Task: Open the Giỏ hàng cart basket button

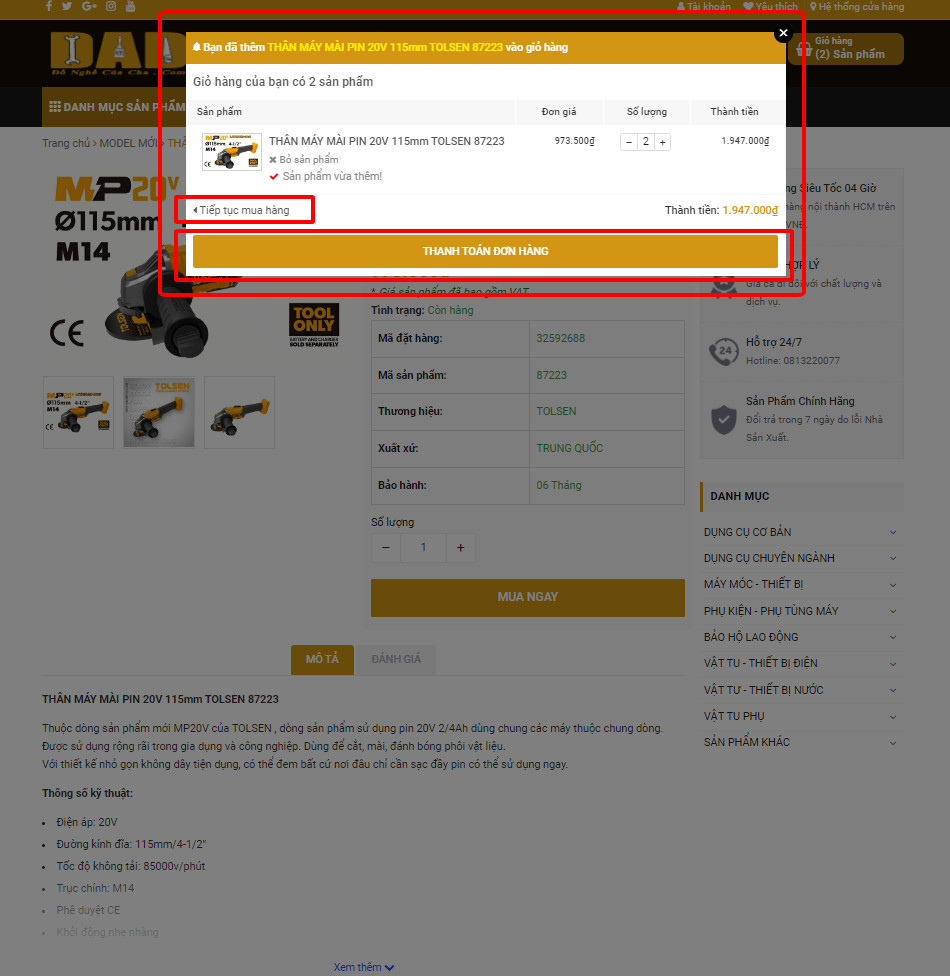Action: 845,49
